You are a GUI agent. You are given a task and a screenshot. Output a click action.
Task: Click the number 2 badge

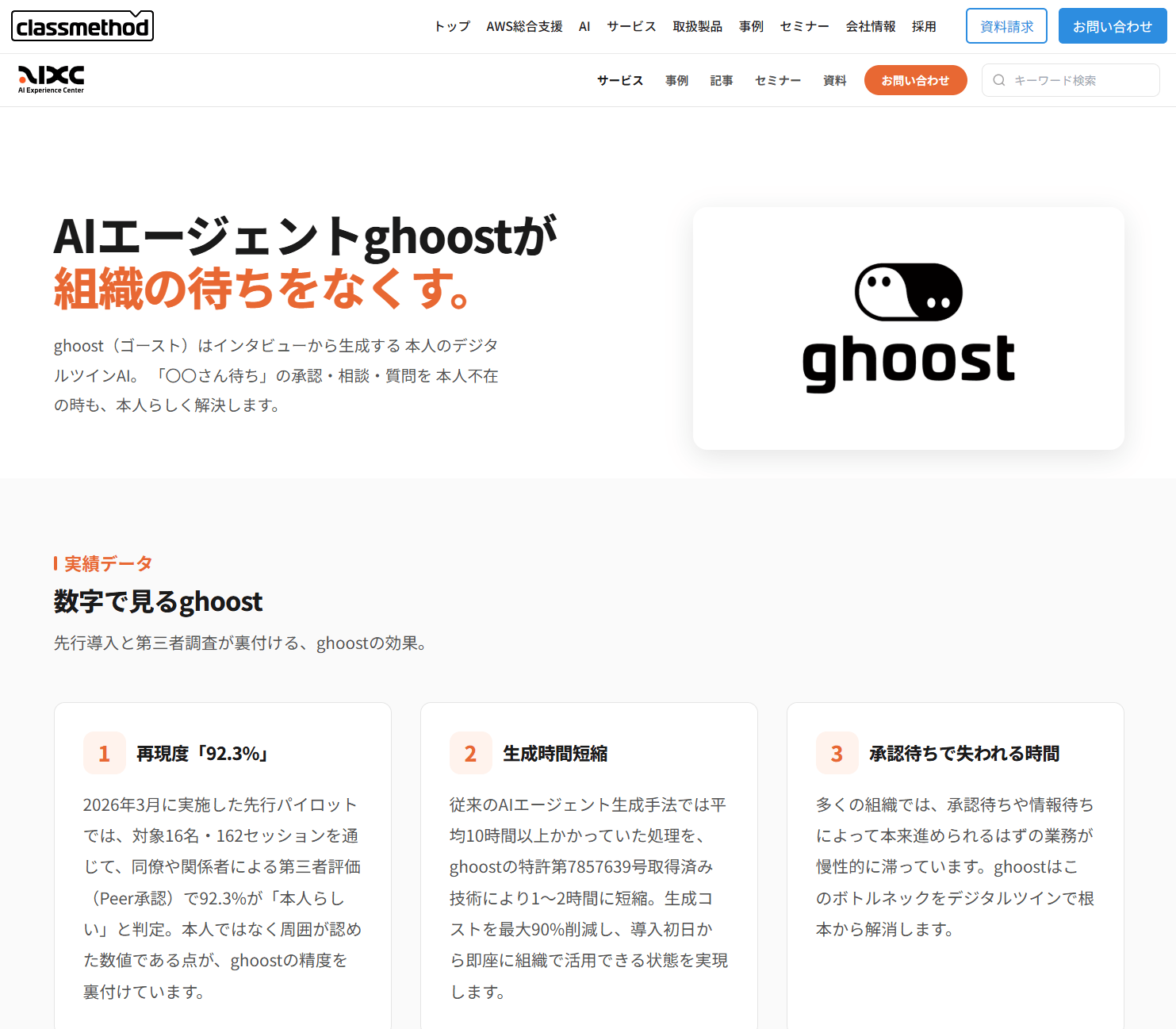tap(471, 753)
